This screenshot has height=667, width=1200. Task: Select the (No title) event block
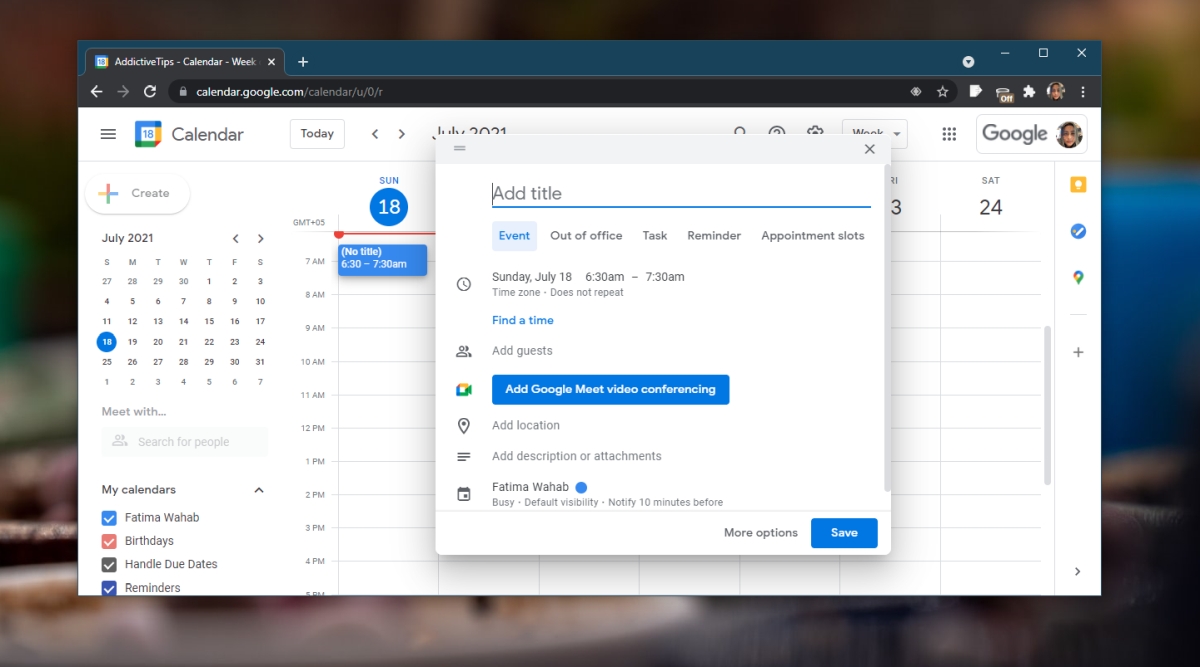coord(383,260)
